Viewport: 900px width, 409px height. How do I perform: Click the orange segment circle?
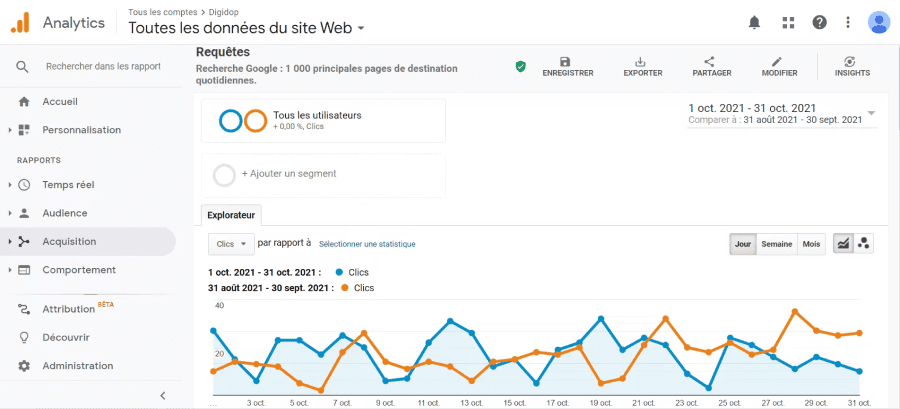point(255,121)
